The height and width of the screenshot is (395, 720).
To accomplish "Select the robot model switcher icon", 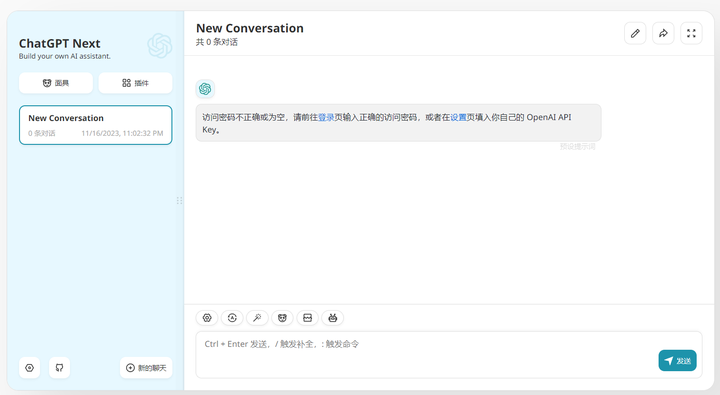I will [x=333, y=318].
